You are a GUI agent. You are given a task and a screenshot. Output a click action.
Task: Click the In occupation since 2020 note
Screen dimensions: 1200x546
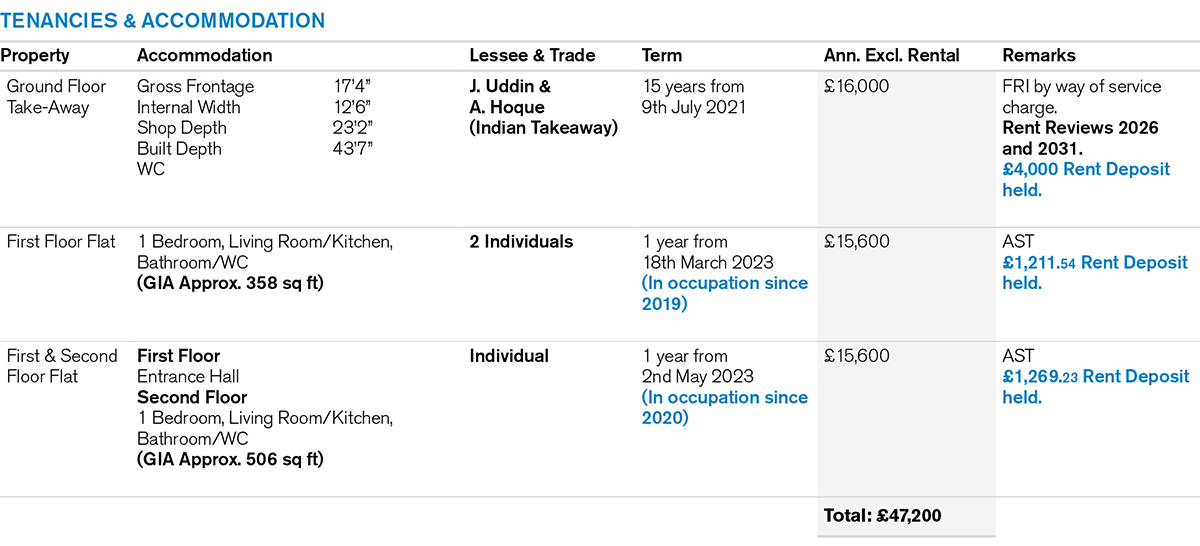click(x=724, y=407)
